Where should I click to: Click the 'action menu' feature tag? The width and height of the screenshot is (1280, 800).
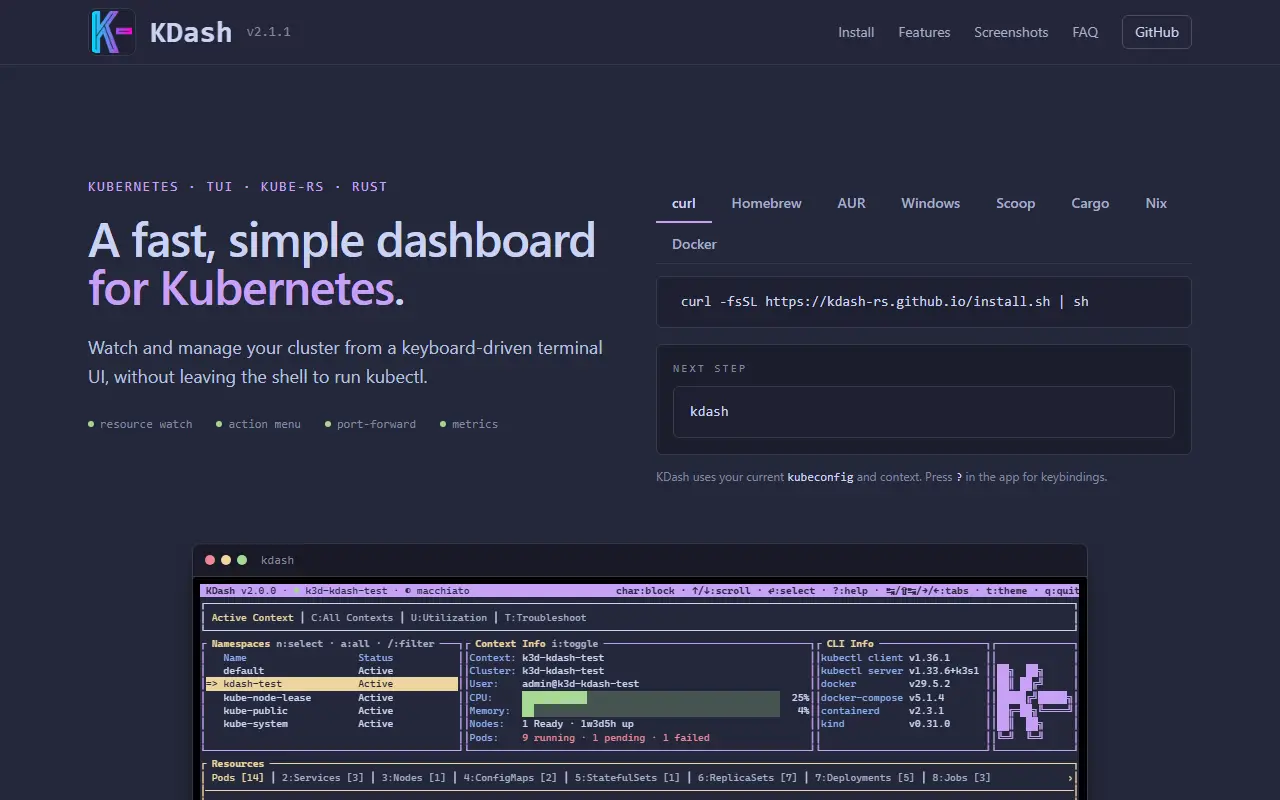coord(258,424)
